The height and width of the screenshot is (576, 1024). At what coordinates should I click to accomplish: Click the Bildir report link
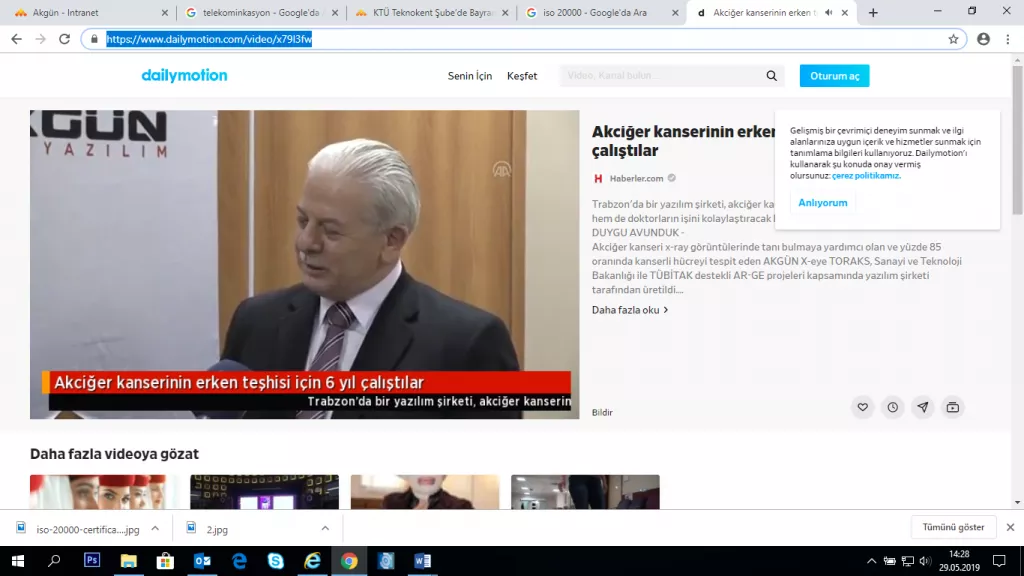click(602, 412)
